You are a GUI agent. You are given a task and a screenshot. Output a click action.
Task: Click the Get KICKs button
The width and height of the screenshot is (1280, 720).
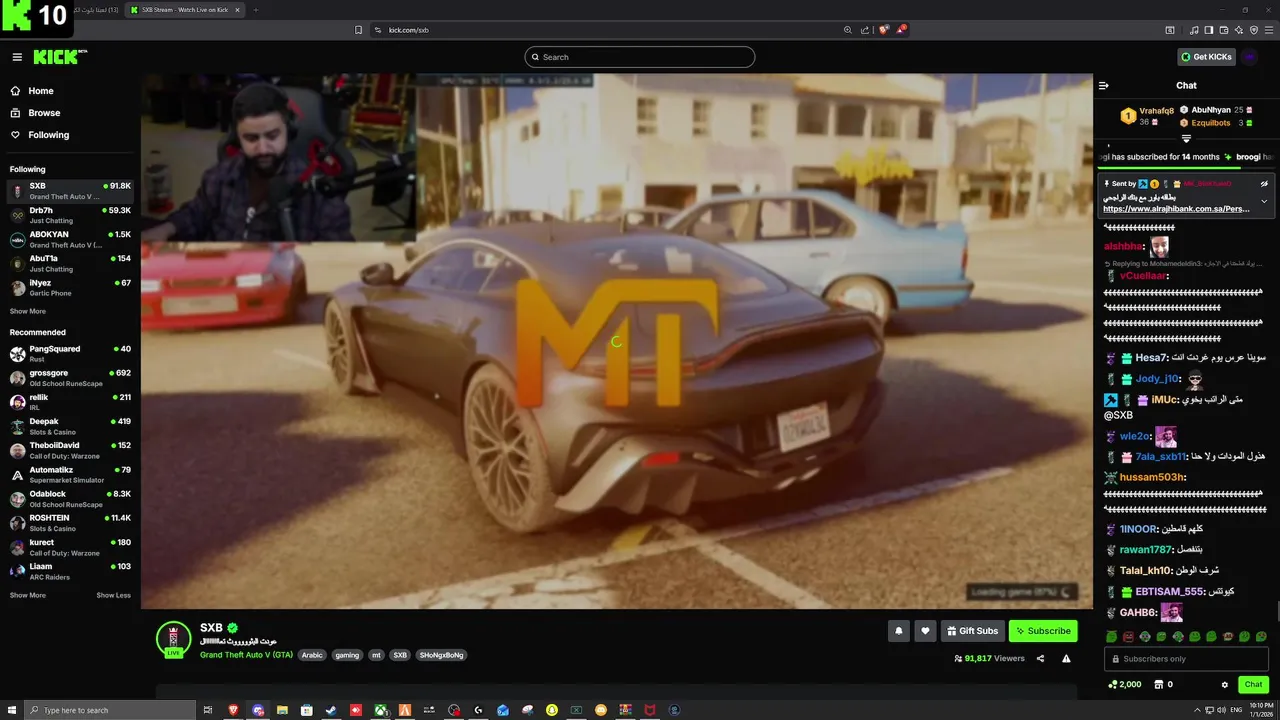[1206, 57]
